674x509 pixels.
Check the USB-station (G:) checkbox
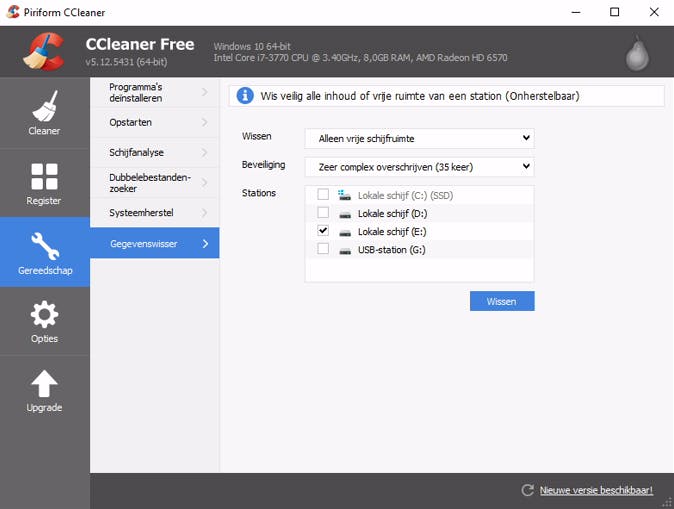tap(323, 248)
